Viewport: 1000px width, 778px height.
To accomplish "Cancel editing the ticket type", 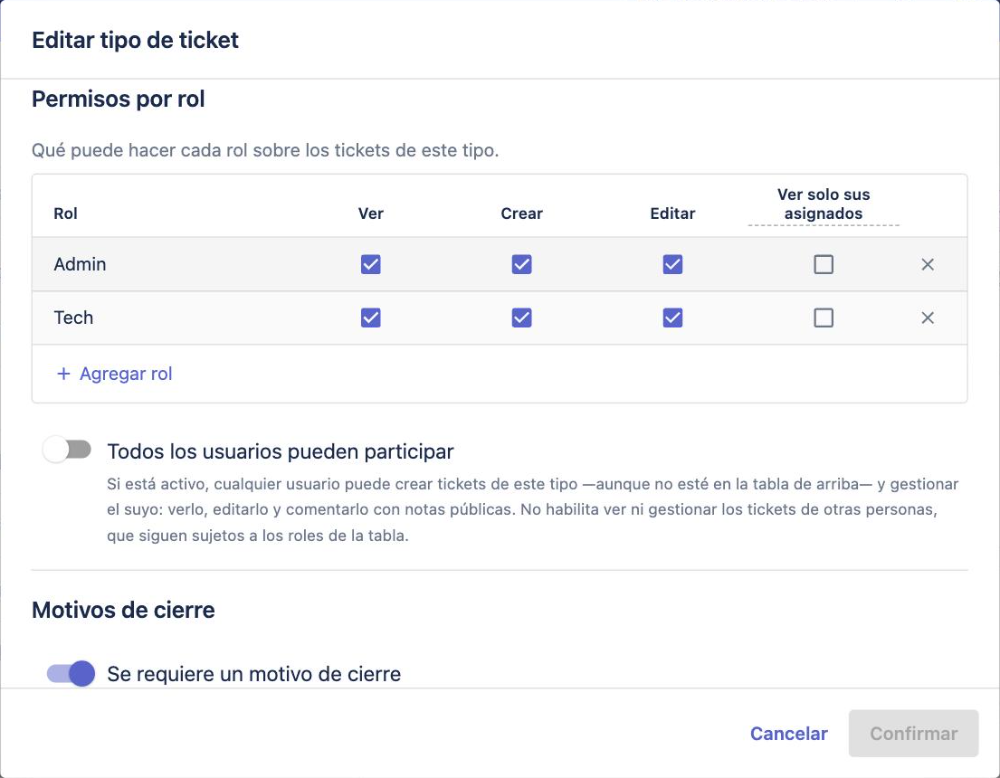I will pos(788,733).
